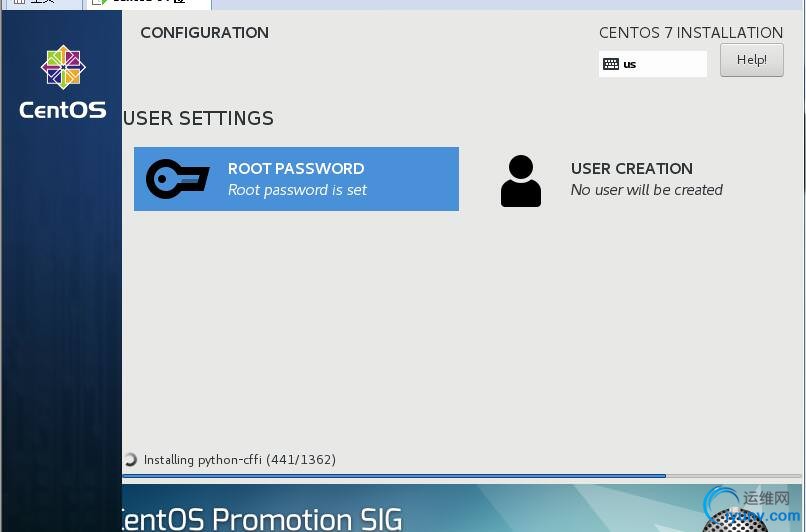Viewport: 806px width, 532px height.
Task: Select the us keyboard layout field
Action: click(x=652, y=64)
